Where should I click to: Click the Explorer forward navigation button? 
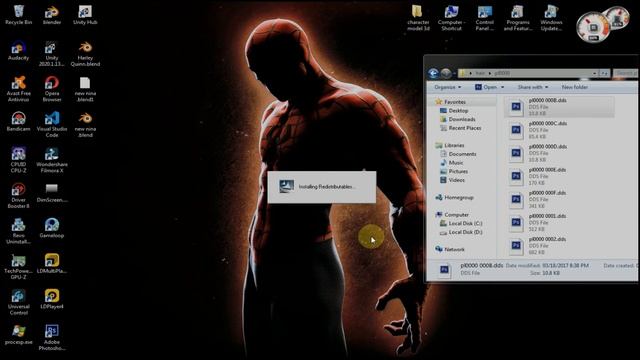coord(446,73)
